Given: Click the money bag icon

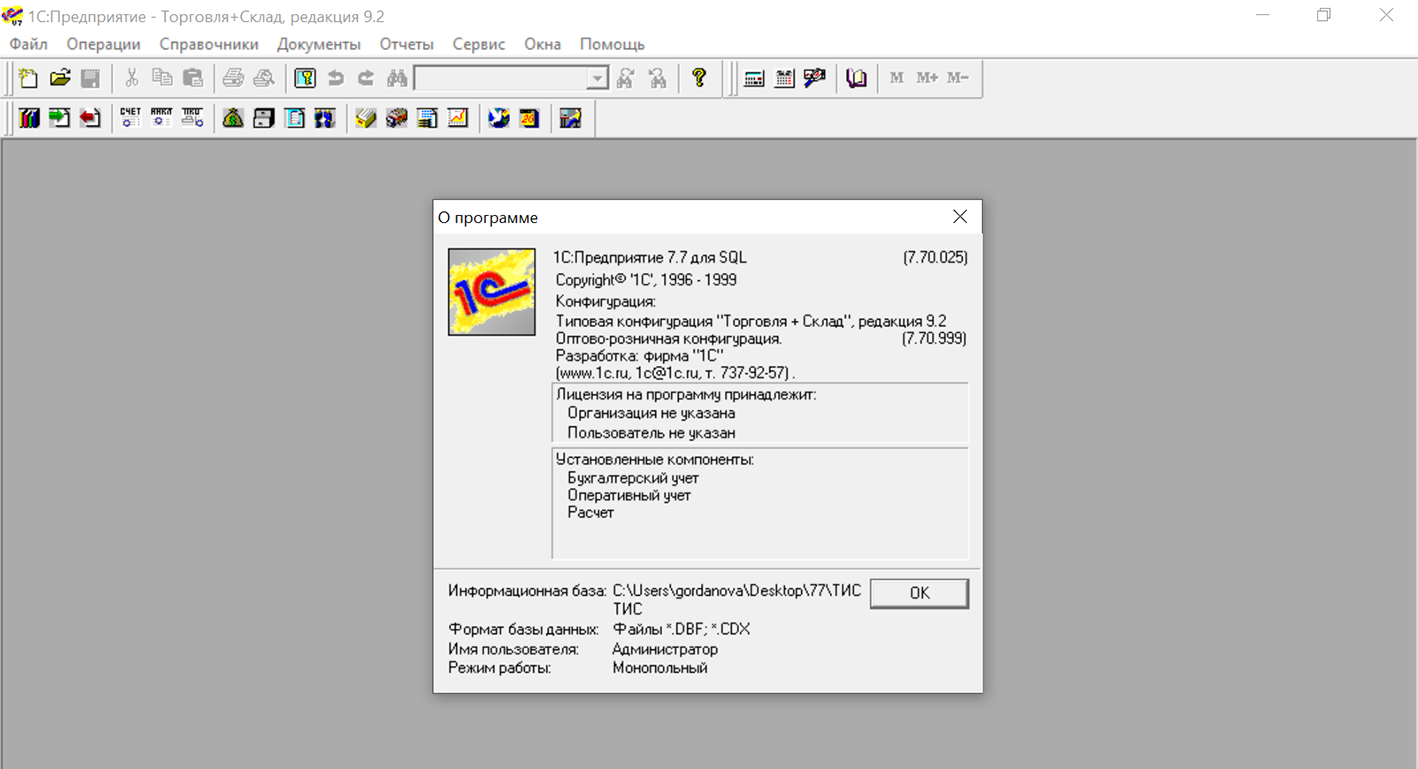Looking at the screenshot, I should point(233,118).
